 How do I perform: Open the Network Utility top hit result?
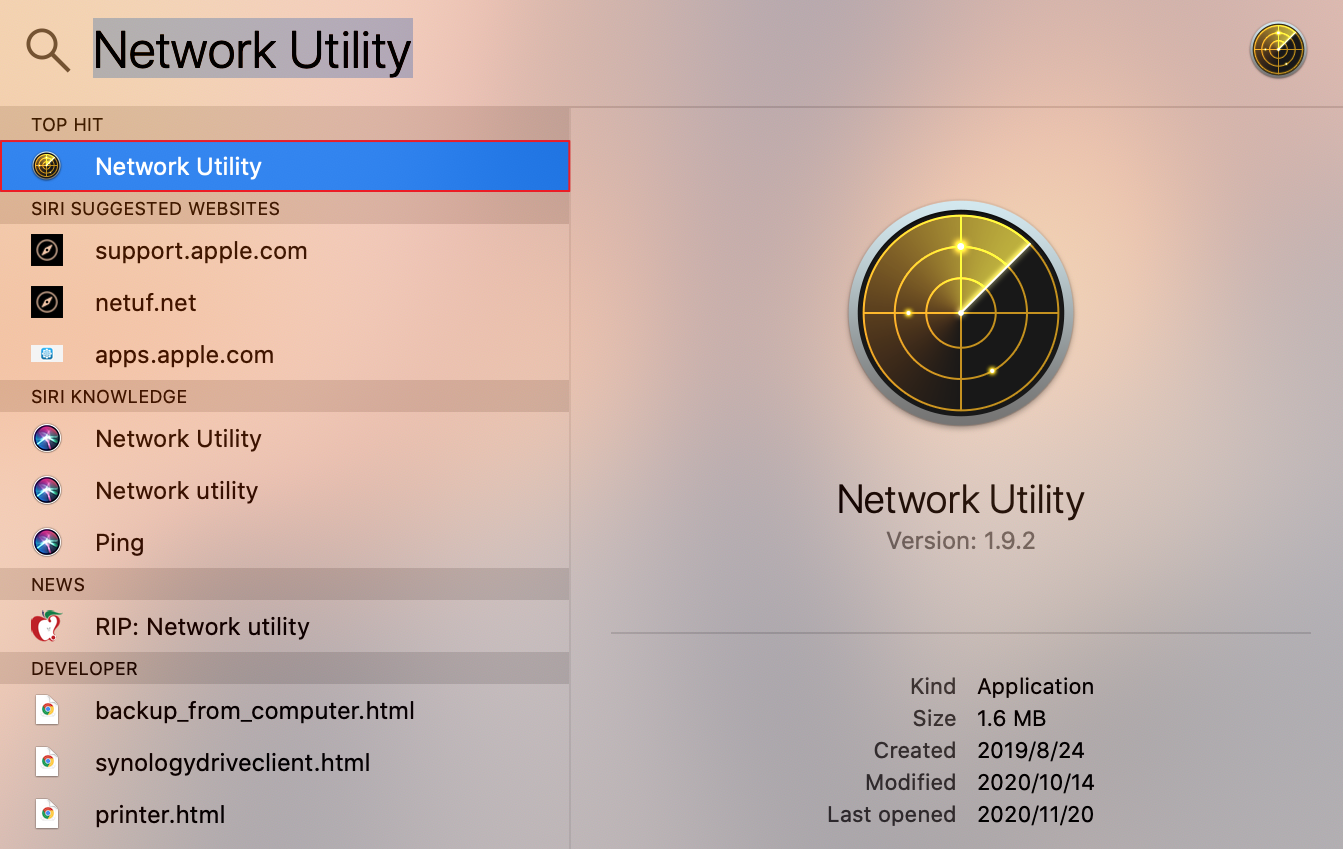[285, 166]
